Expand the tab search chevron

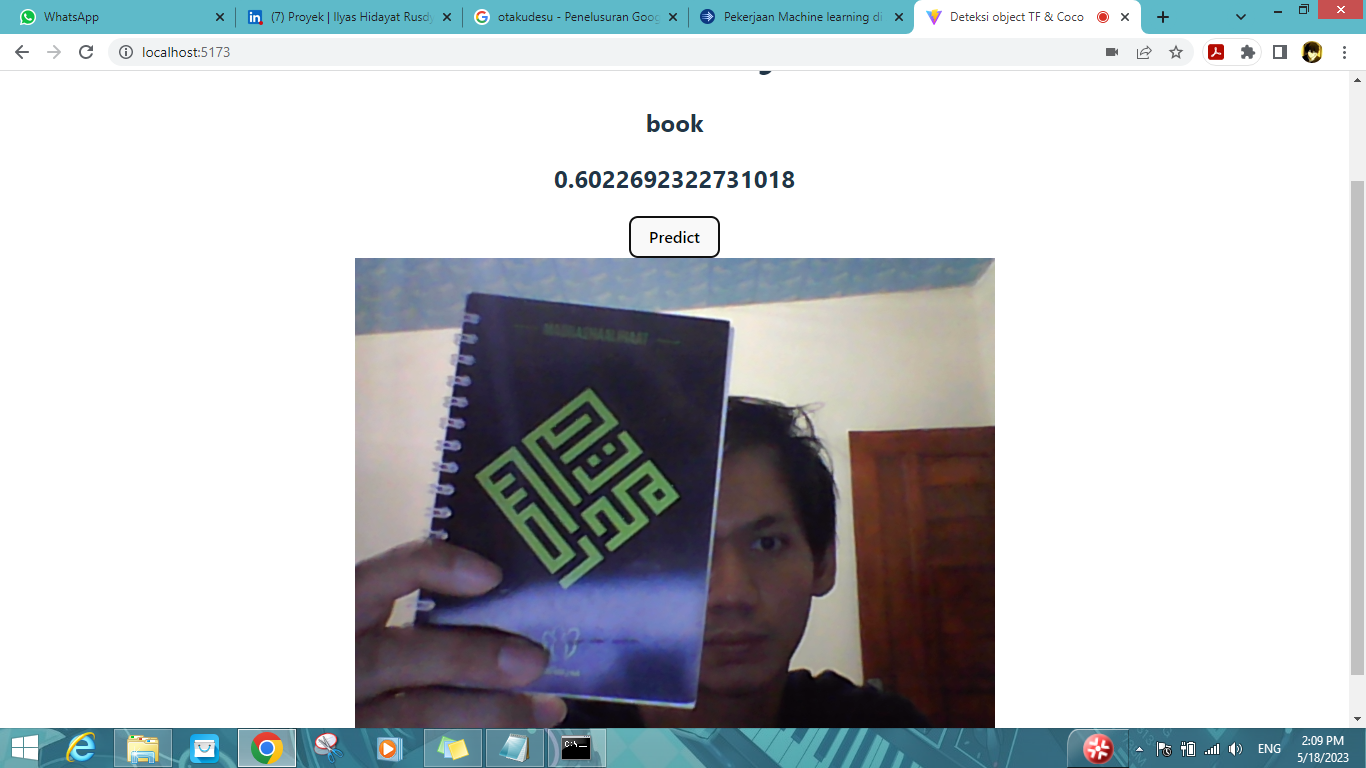(x=1241, y=17)
